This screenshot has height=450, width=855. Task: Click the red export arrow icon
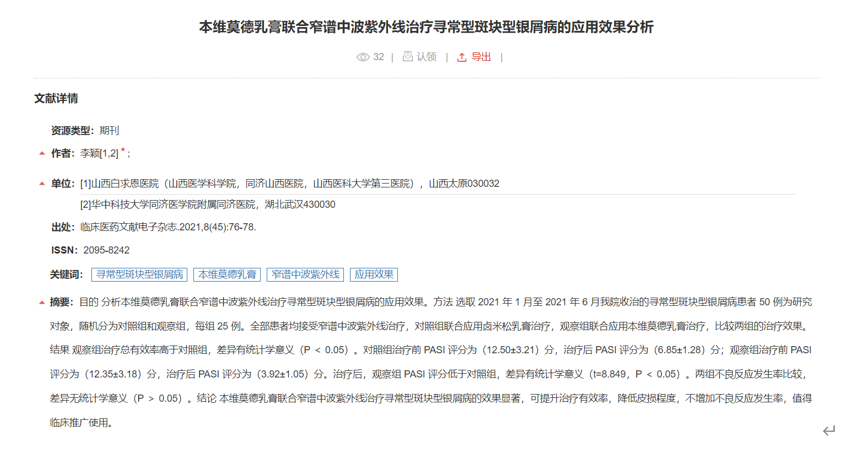click(461, 57)
